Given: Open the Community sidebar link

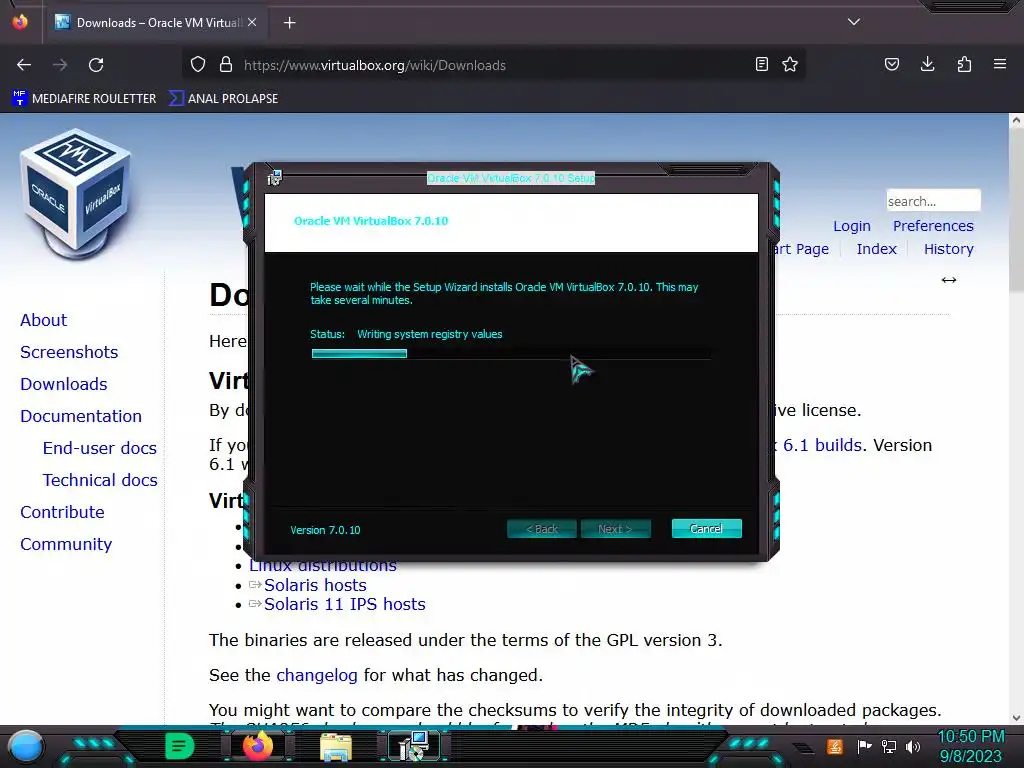Looking at the screenshot, I should [66, 544].
